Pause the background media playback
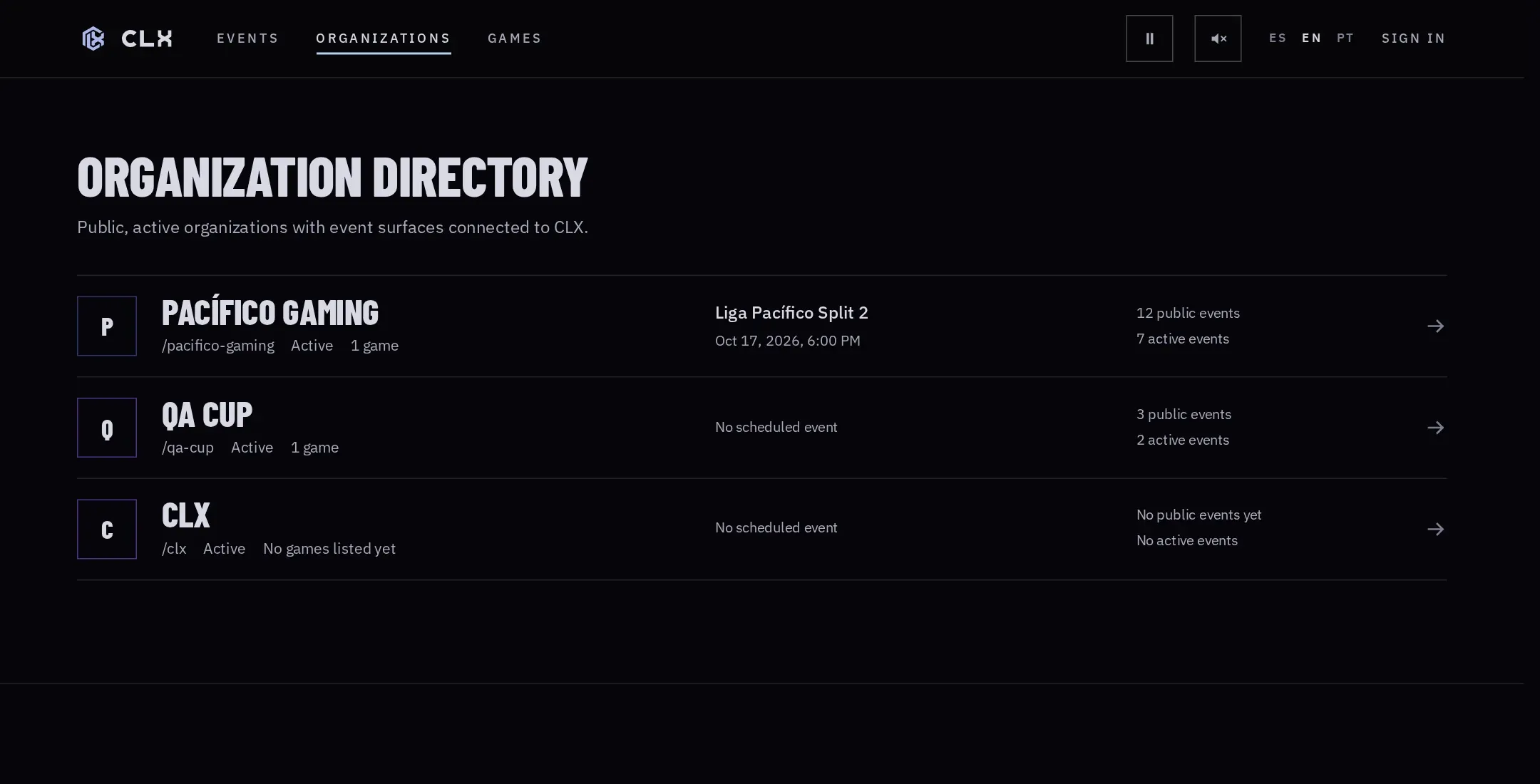This screenshot has width=1540, height=784. coord(1149,38)
